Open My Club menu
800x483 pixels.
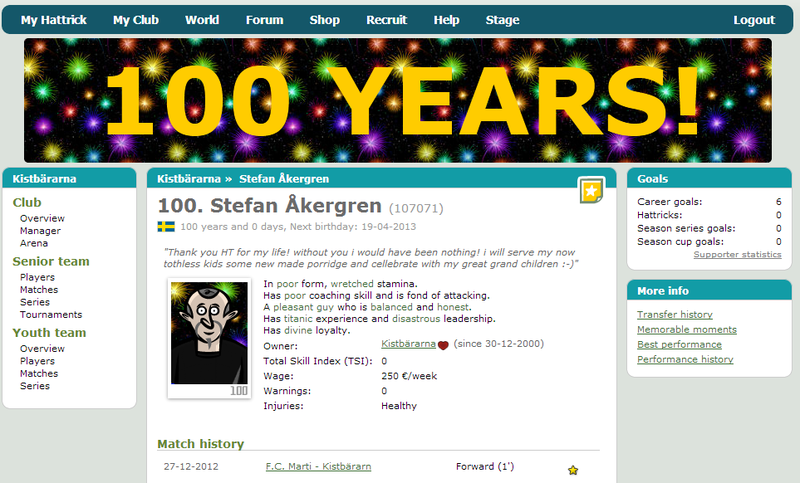tap(136, 20)
